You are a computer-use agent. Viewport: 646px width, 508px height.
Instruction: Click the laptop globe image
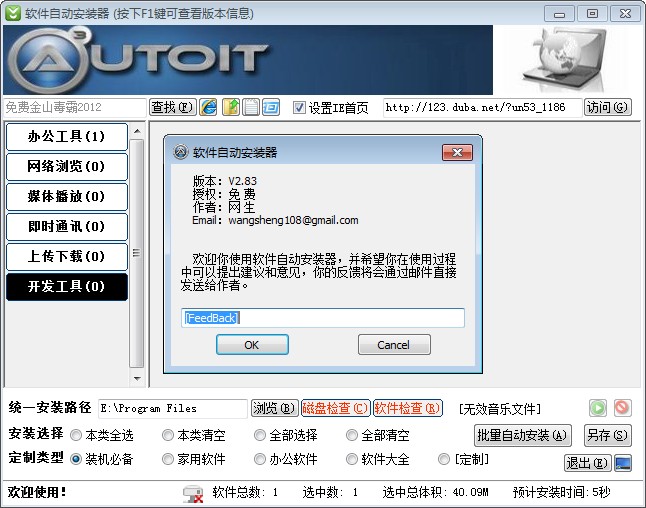point(566,59)
